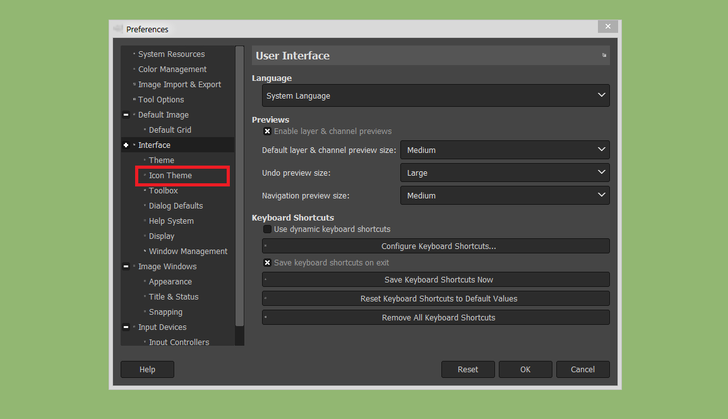This screenshot has height=419, width=728.
Task: Click the Help button
Action: 147,370
